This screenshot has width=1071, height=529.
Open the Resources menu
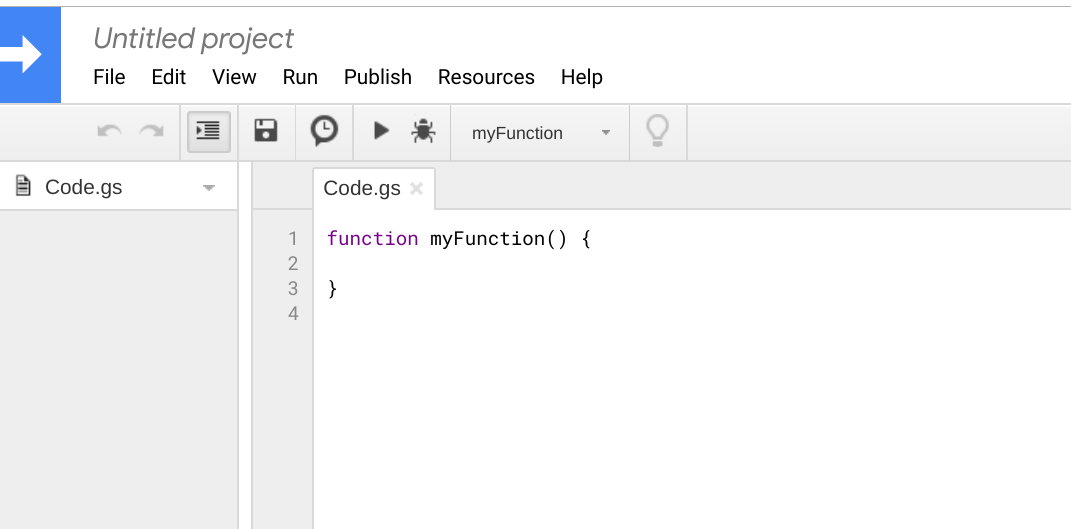pyautogui.click(x=486, y=77)
